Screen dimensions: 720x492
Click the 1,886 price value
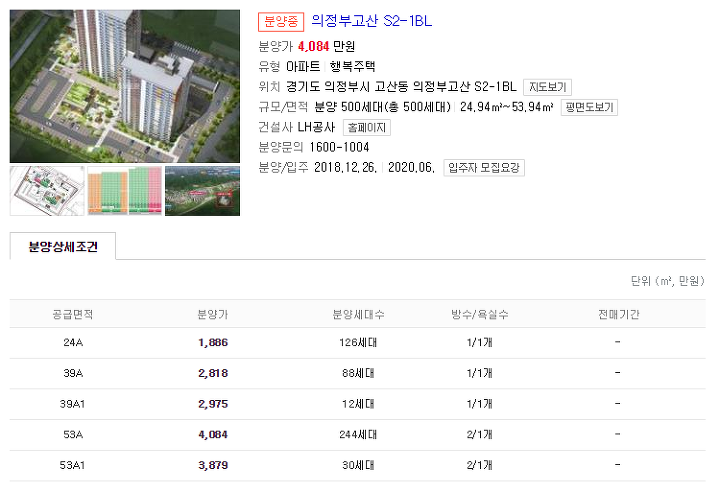213,342
